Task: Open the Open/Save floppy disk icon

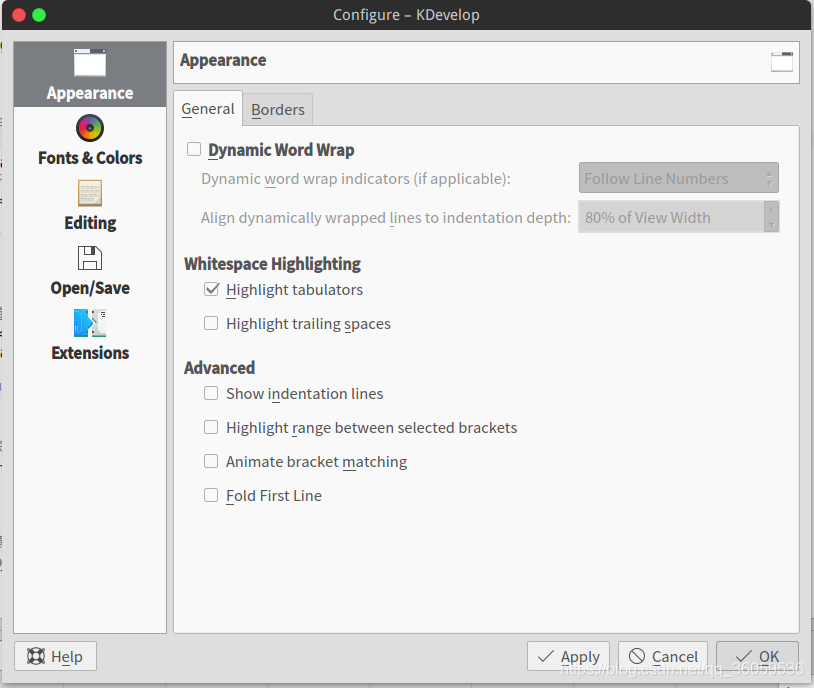Action: [x=90, y=258]
